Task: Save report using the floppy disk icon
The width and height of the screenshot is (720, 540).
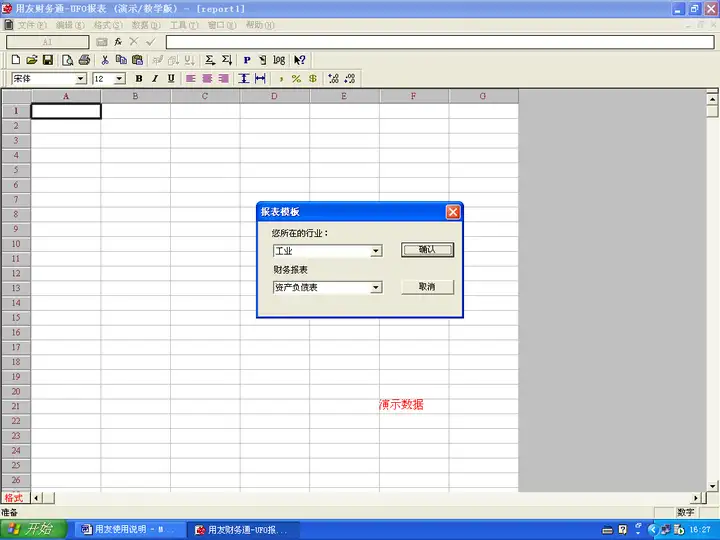Action: [x=48, y=60]
